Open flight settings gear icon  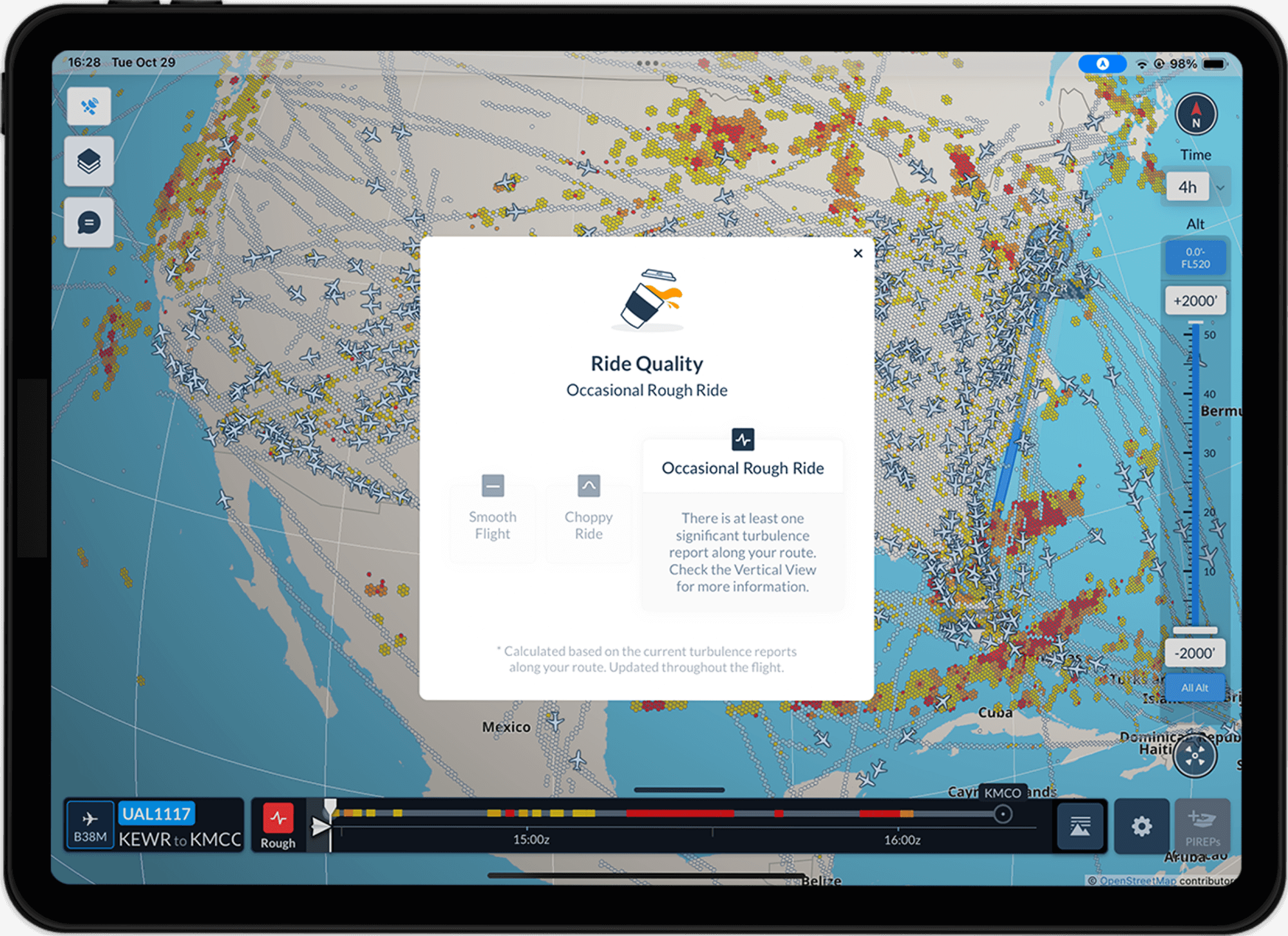[x=1141, y=826]
